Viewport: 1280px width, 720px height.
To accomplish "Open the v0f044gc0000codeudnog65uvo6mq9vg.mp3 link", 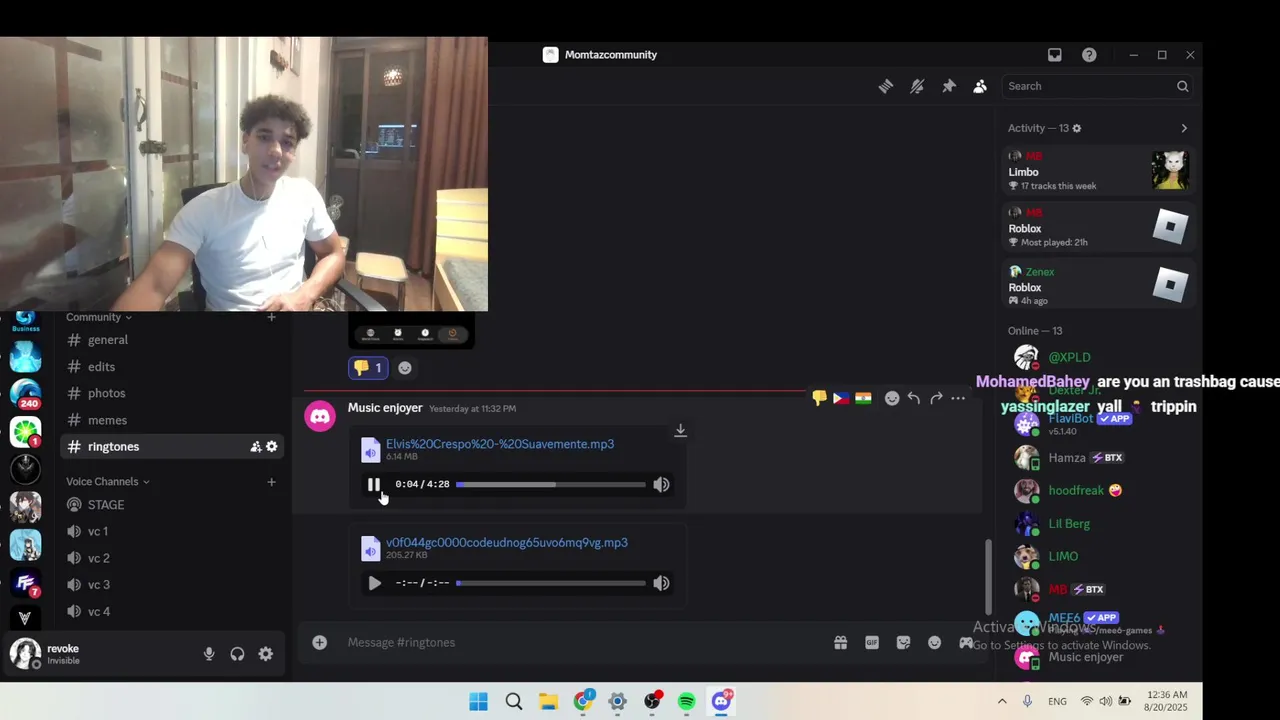I will point(507,543).
